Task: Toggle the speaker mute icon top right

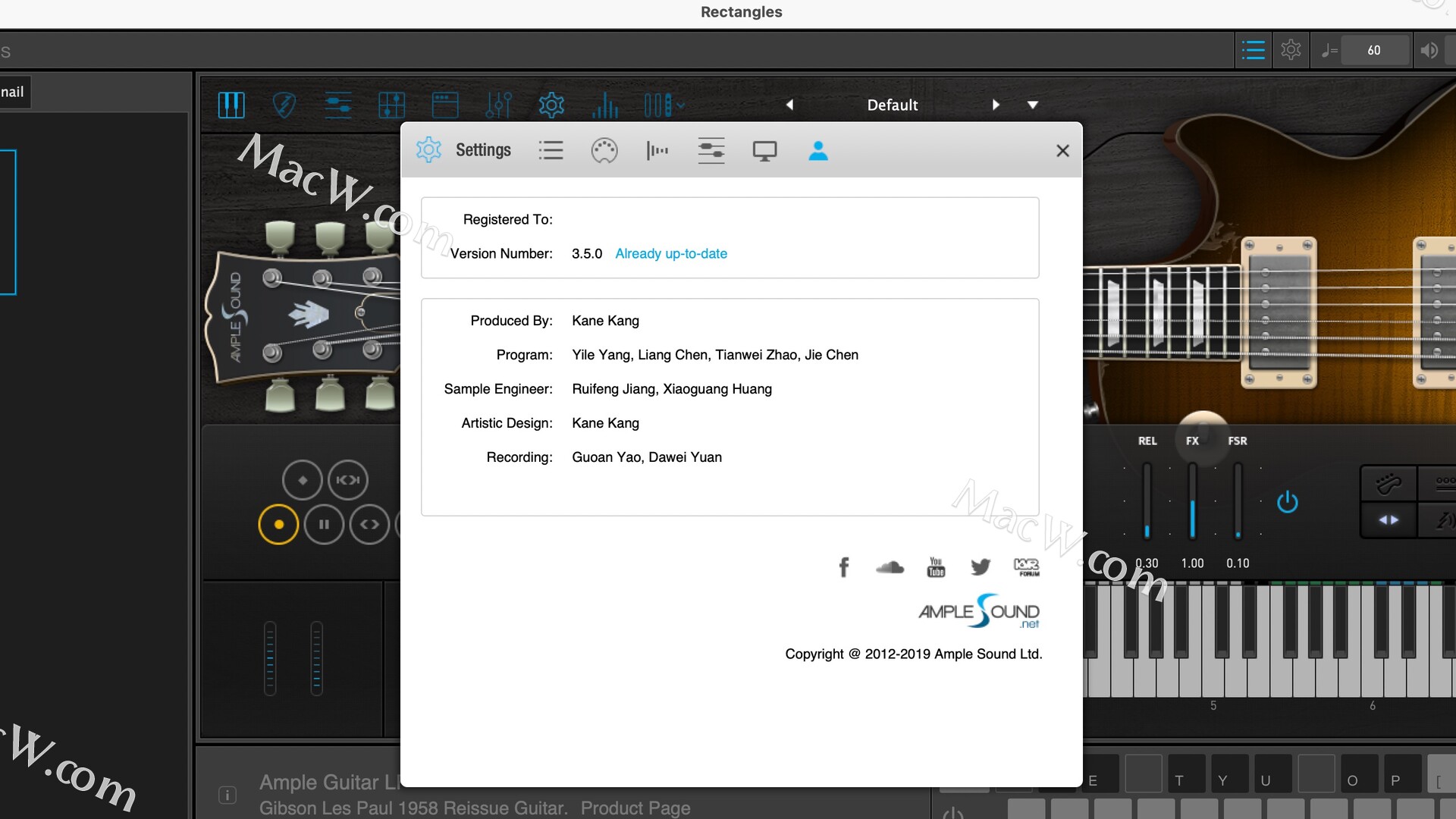Action: click(x=1429, y=50)
